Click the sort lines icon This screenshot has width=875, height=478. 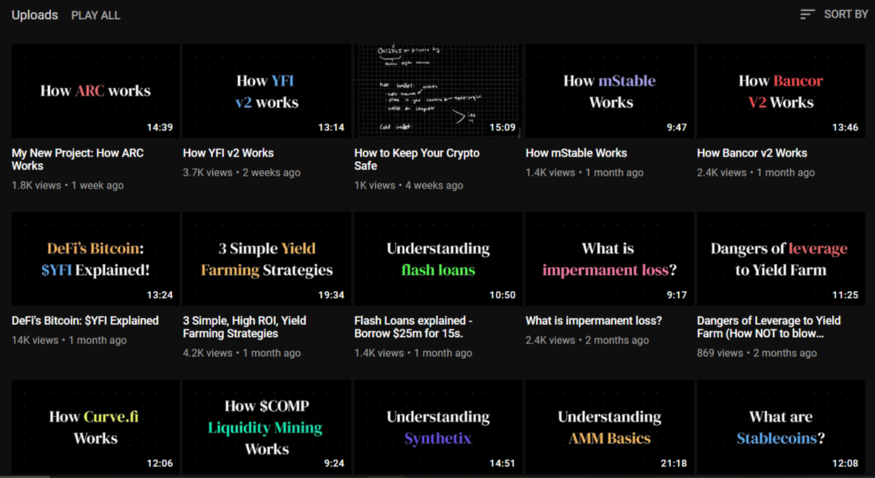pyautogui.click(x=808, y=15)
